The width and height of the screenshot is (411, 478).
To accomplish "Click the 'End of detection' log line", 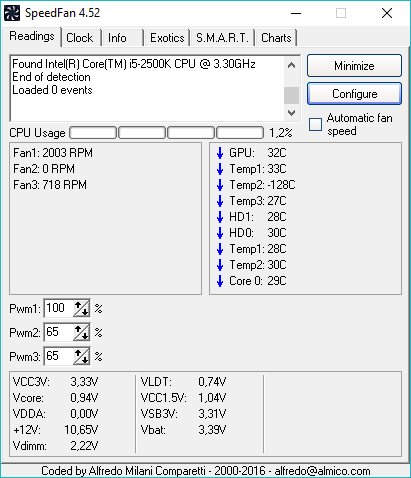I will click(x=51, y=77).
